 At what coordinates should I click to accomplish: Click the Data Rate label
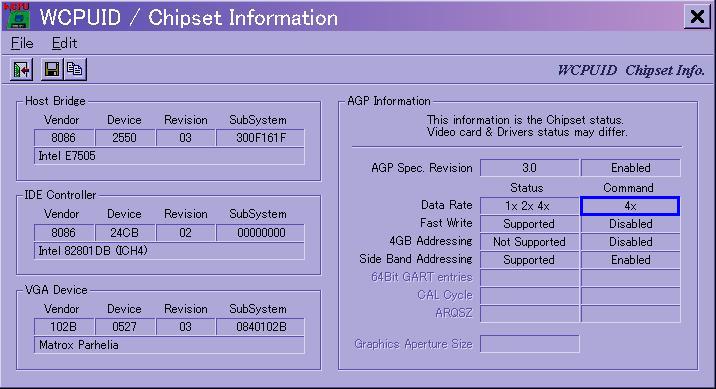point(446,205)
